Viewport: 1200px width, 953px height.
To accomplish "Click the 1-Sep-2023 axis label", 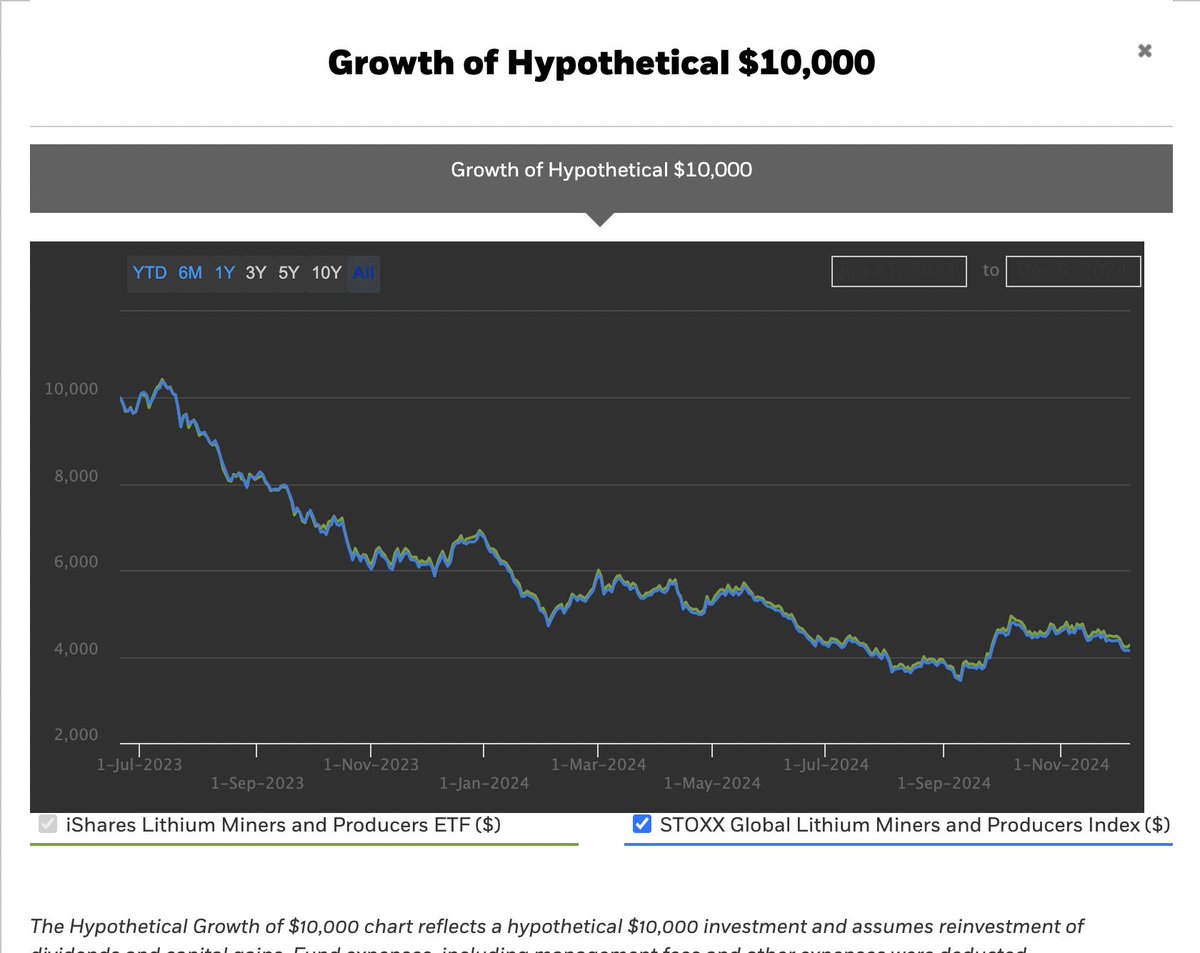I will (x=257, y=783).
